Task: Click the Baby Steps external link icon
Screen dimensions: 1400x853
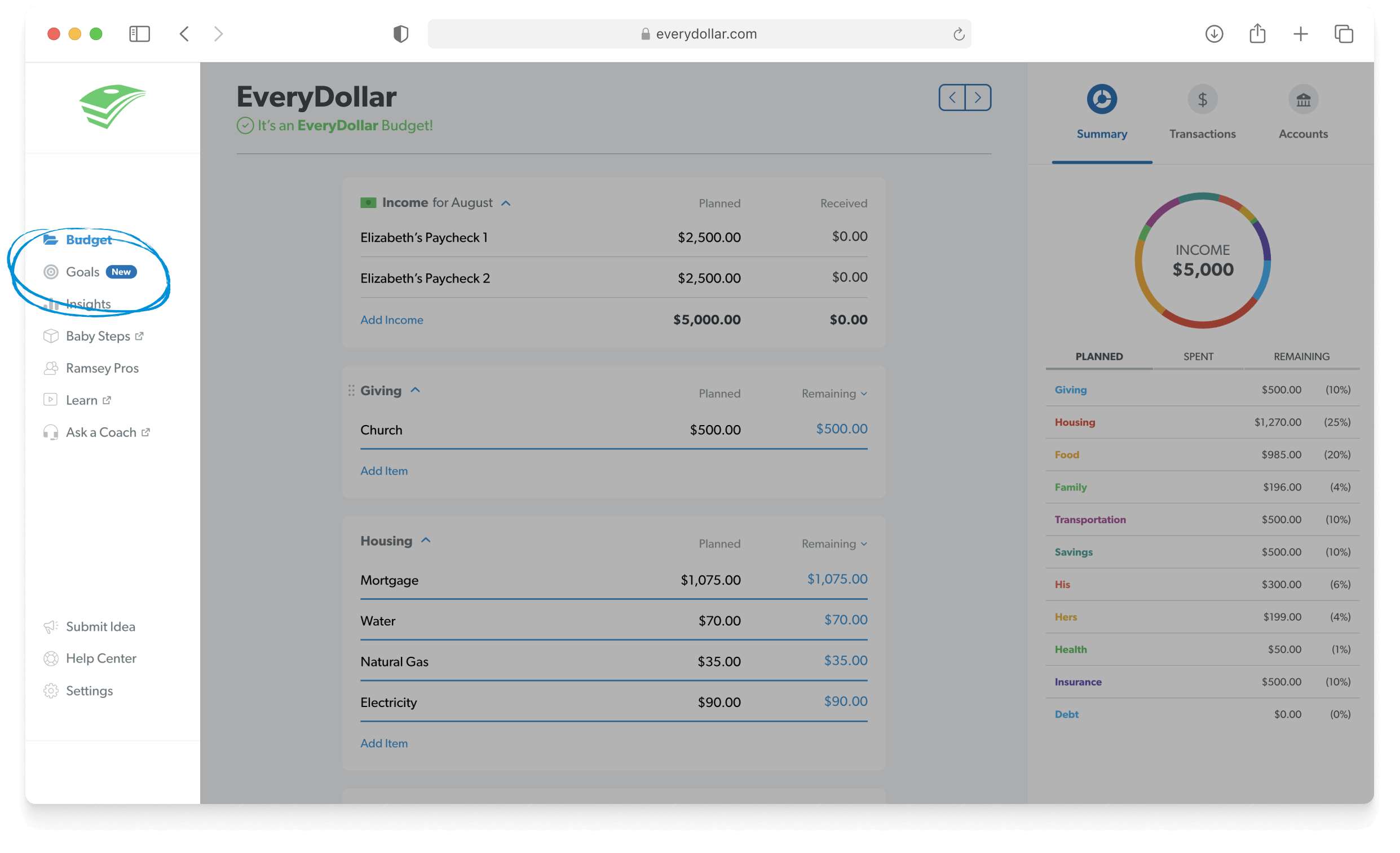Action: pyautogui.click(x=139, y=336)
